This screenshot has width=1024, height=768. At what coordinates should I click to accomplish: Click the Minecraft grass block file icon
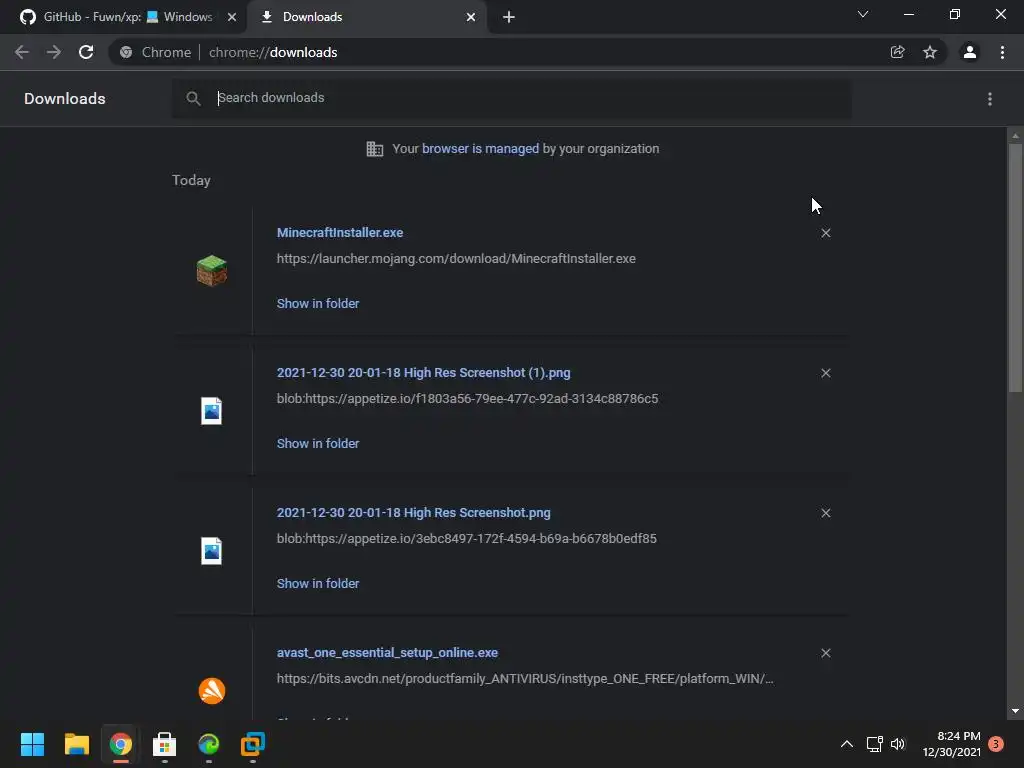point(212,271)
